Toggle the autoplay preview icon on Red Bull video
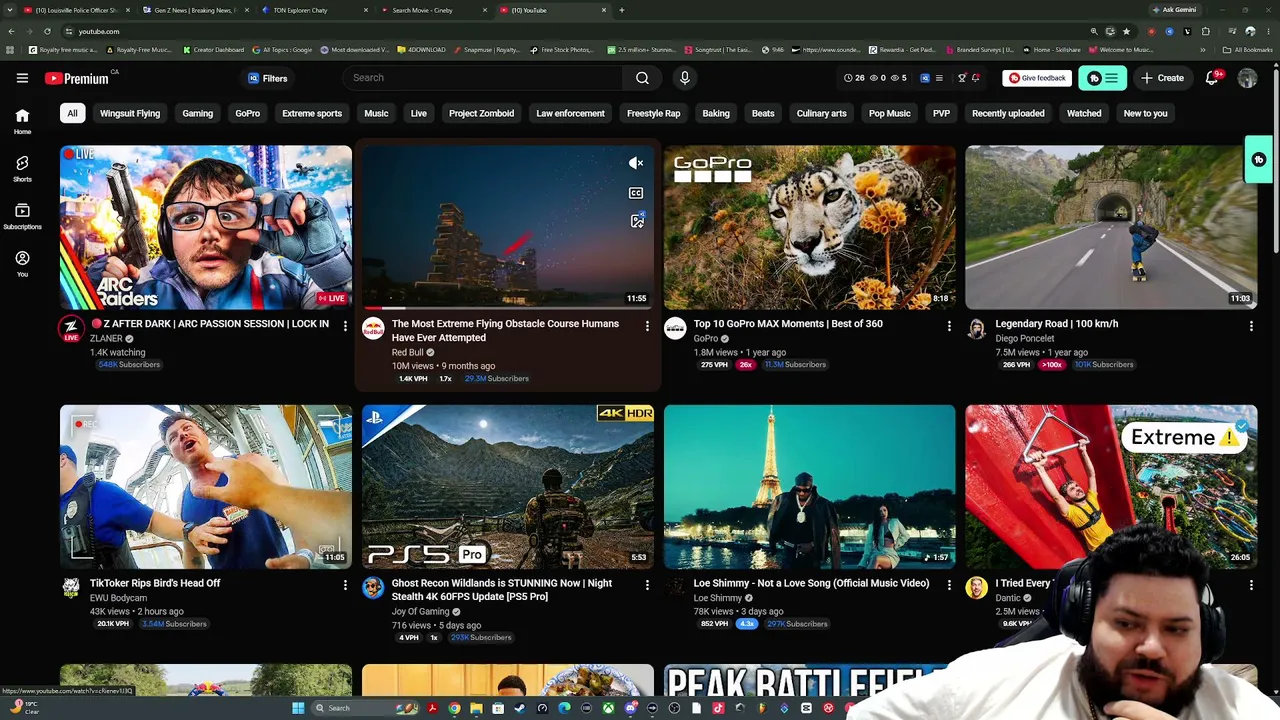This screenshot has height=720, width=1280. [637, 221]
